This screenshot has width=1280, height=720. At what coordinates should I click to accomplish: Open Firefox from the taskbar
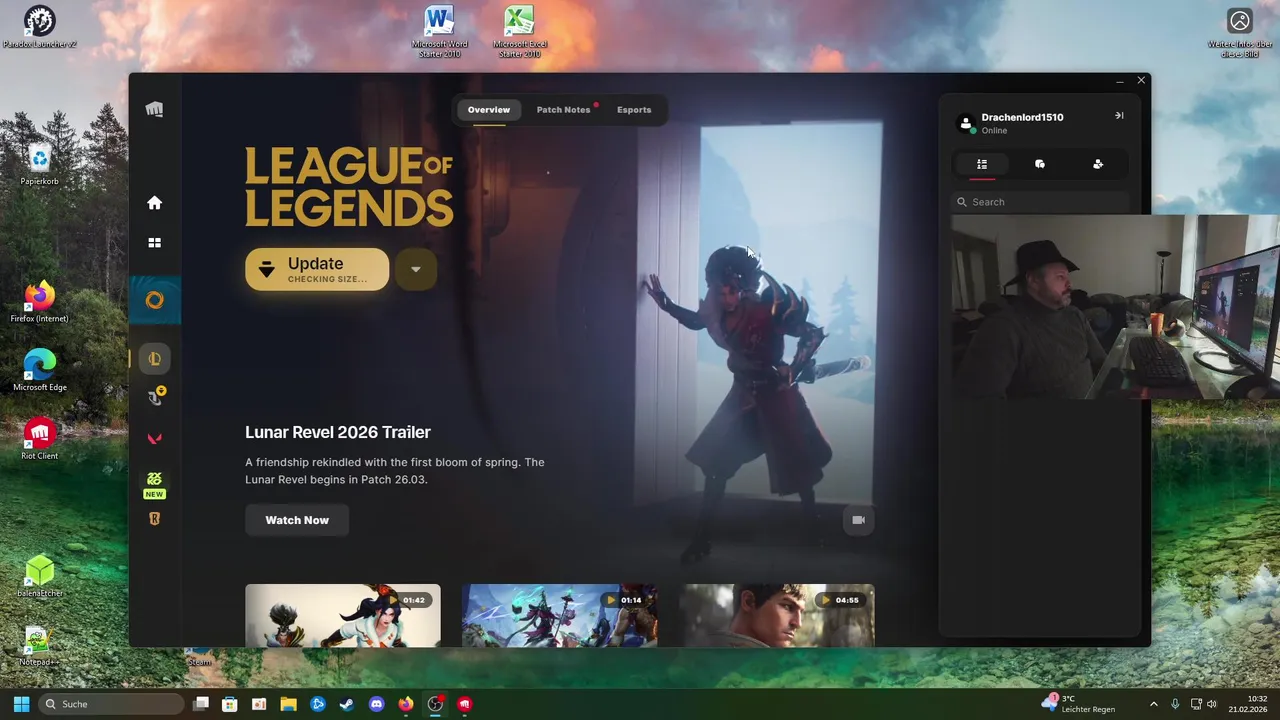(x=405, y=704)
